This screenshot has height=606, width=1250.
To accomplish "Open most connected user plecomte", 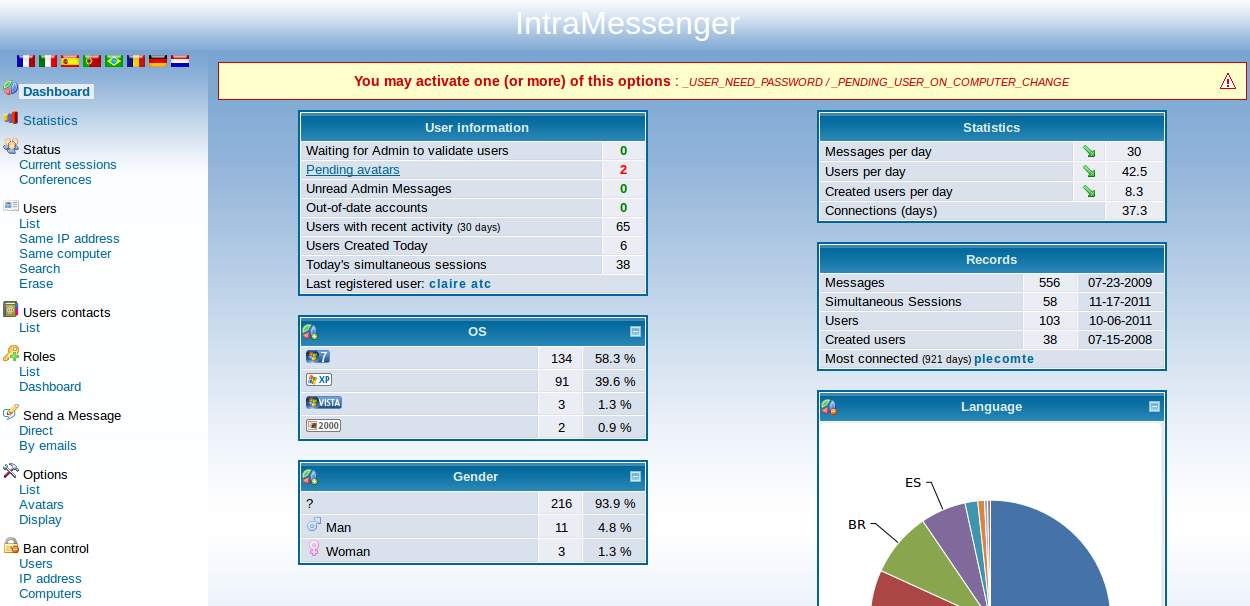I will coord(1004,359).
